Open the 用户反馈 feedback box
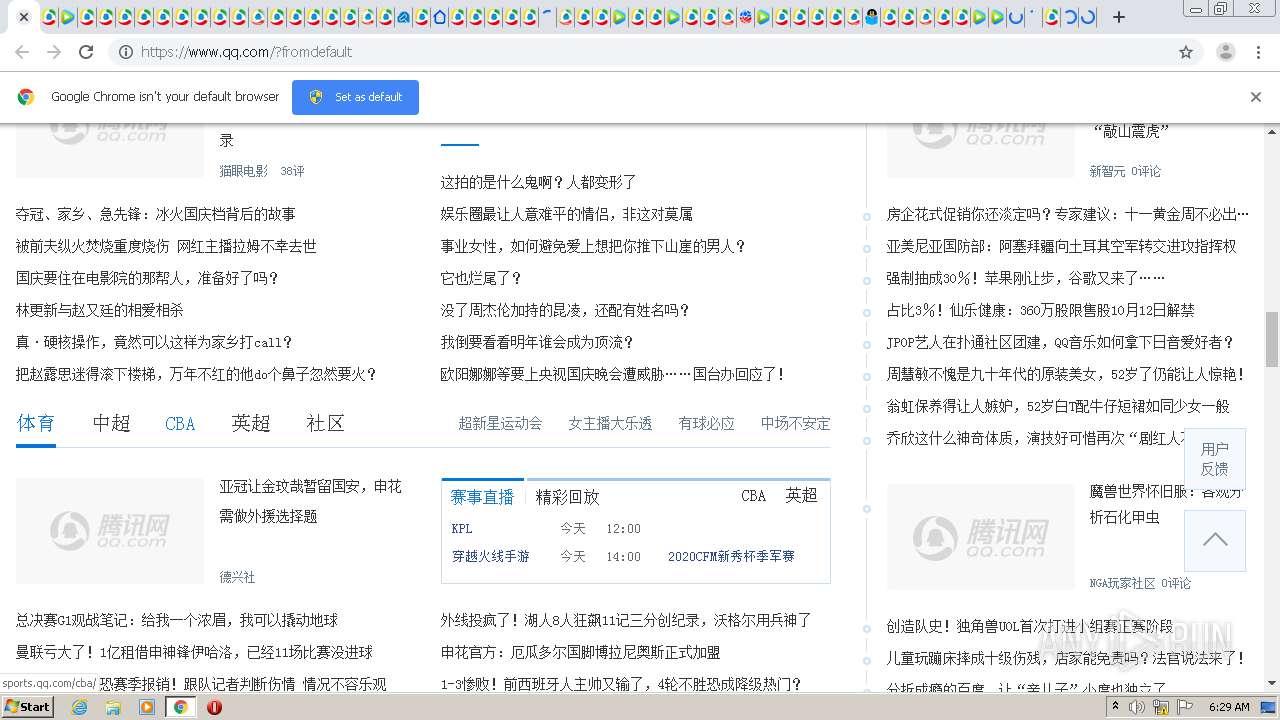Screen dimensions: 1280x720 (1215, 459)
